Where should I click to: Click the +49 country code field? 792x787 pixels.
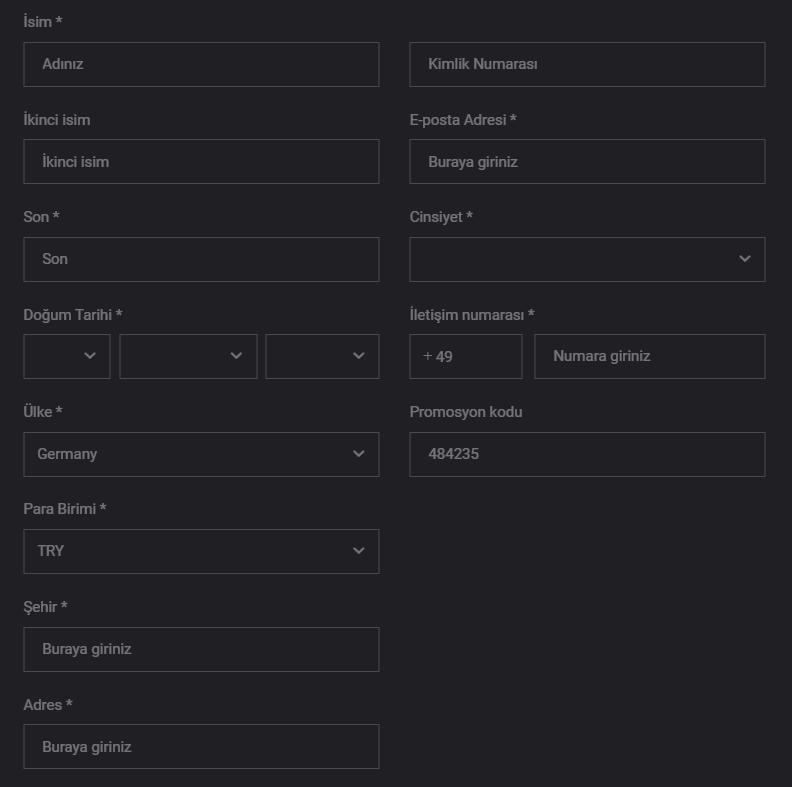point(465,356)
